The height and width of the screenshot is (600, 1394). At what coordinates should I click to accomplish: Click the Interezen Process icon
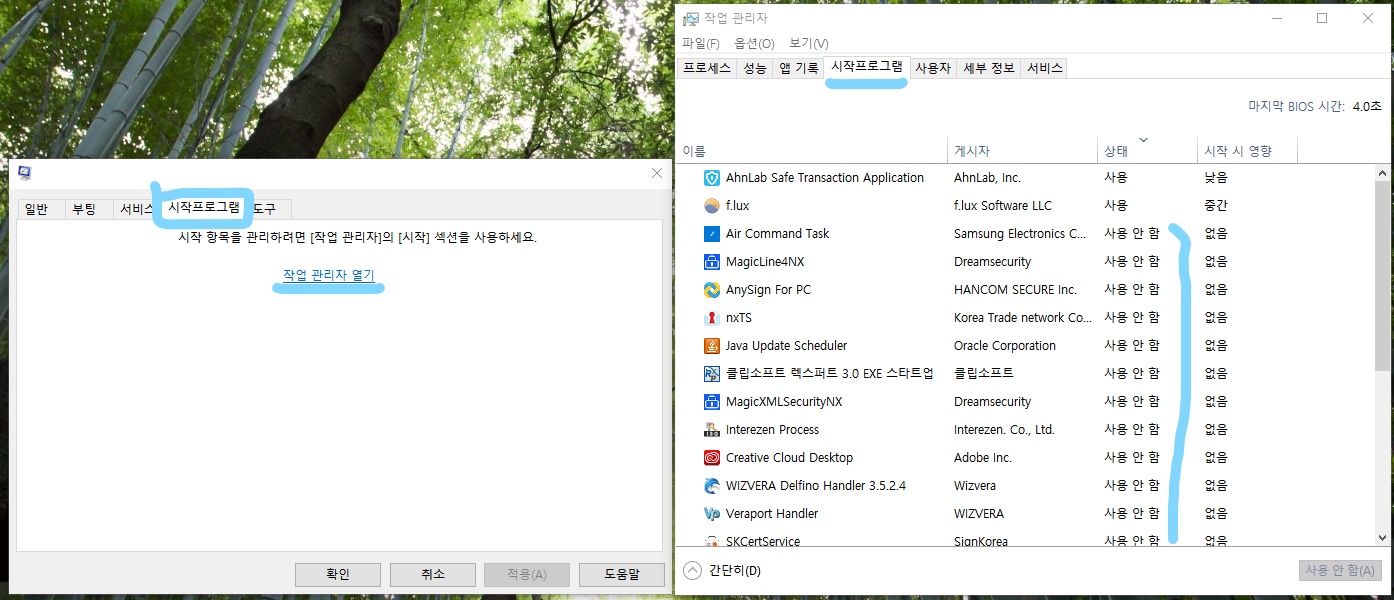[x=712, y=430]
